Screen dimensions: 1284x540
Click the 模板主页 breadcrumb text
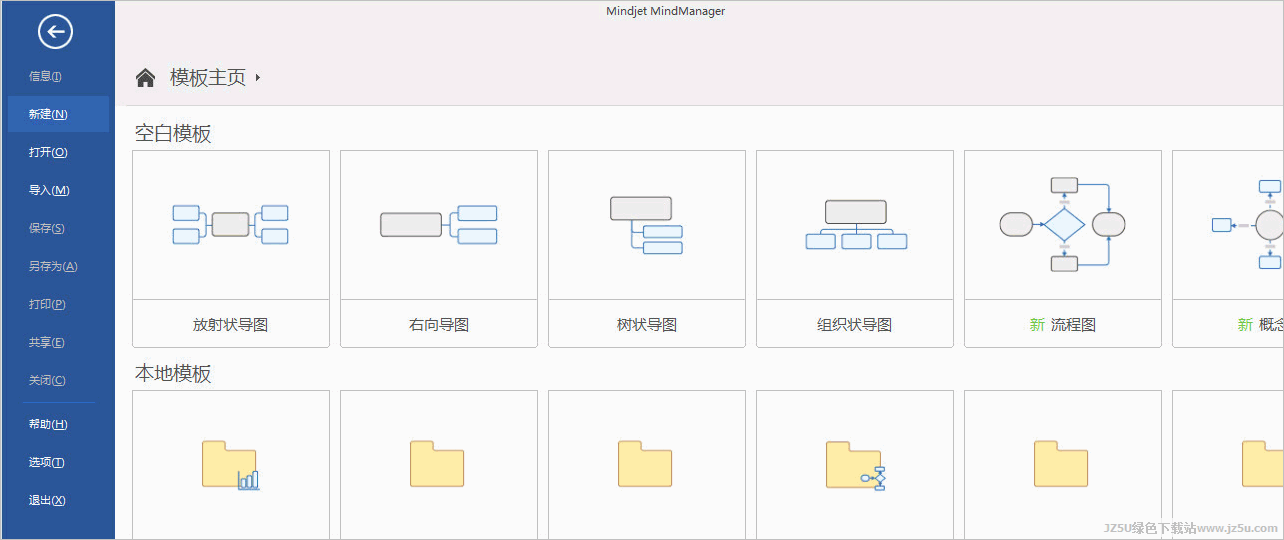(208, 77)
